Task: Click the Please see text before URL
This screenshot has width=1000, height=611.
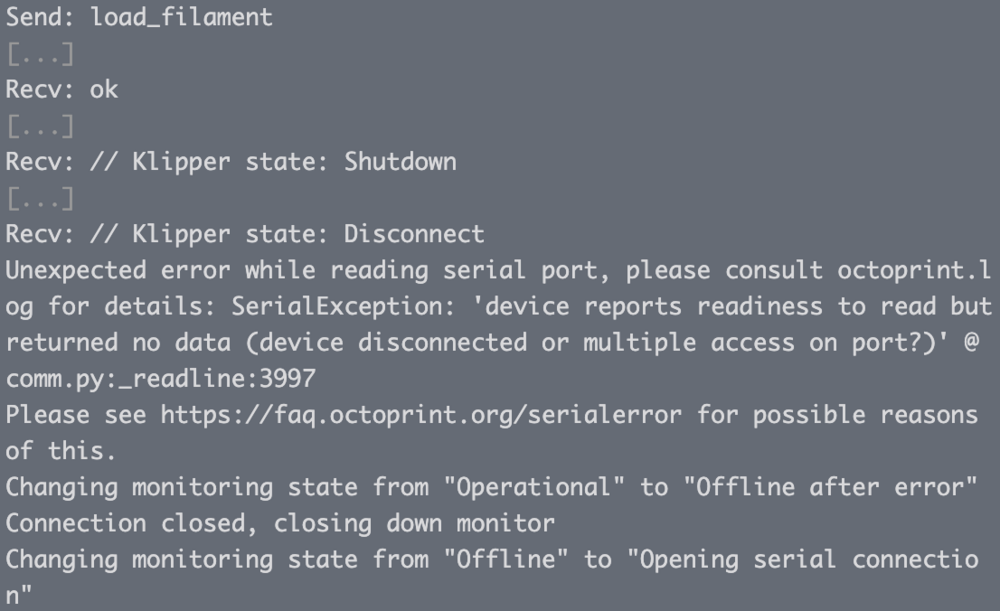Action: tap(76, 415)
